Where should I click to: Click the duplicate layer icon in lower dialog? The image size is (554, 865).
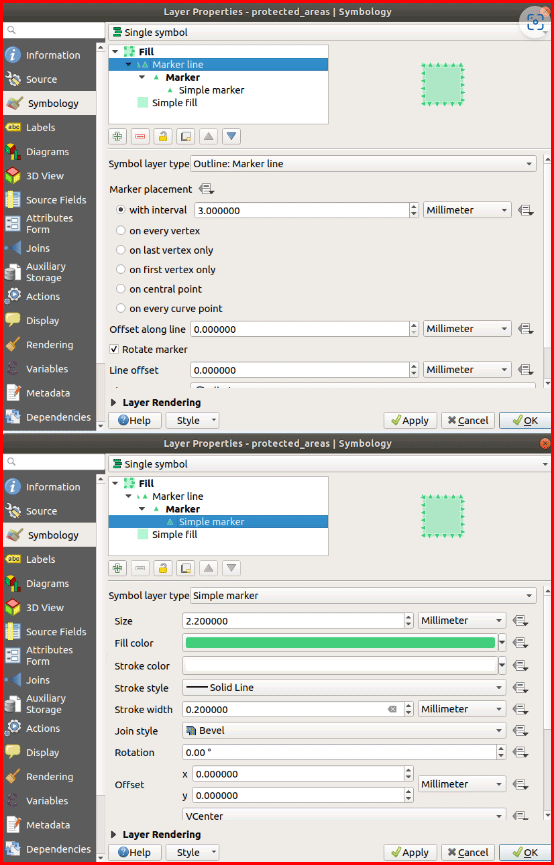pyautogui.click(x=185, y=568)
